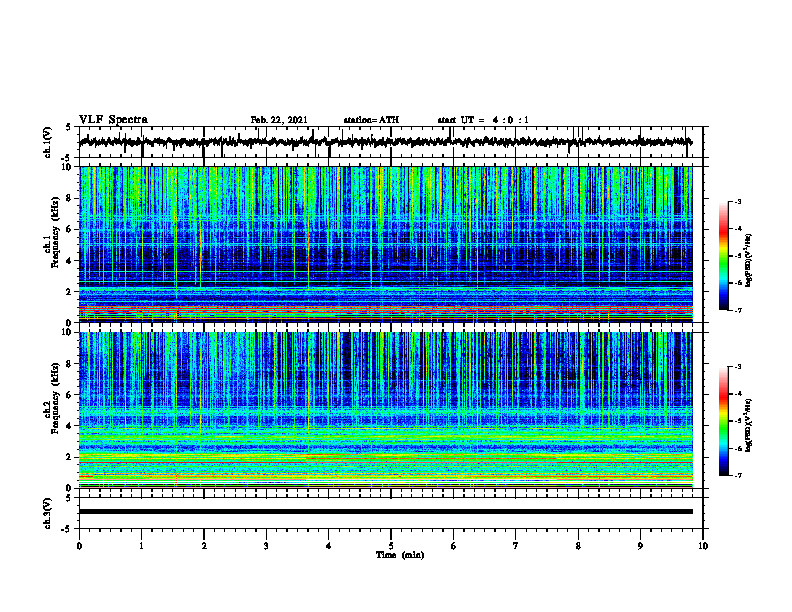The height and width of the screenshot is (612, 792).
Task: Click time axis tick label "3"
Action: [x=266, y=546]
